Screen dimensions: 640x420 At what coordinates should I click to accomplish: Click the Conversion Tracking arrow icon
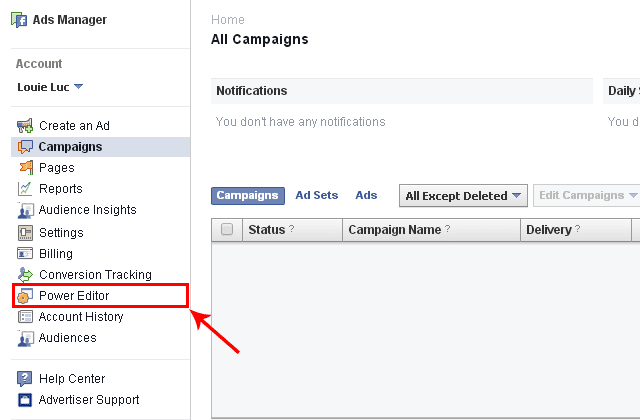(26, 275)
